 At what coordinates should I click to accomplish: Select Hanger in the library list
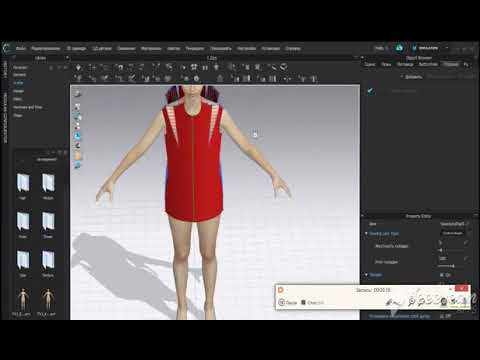point(18,91)
